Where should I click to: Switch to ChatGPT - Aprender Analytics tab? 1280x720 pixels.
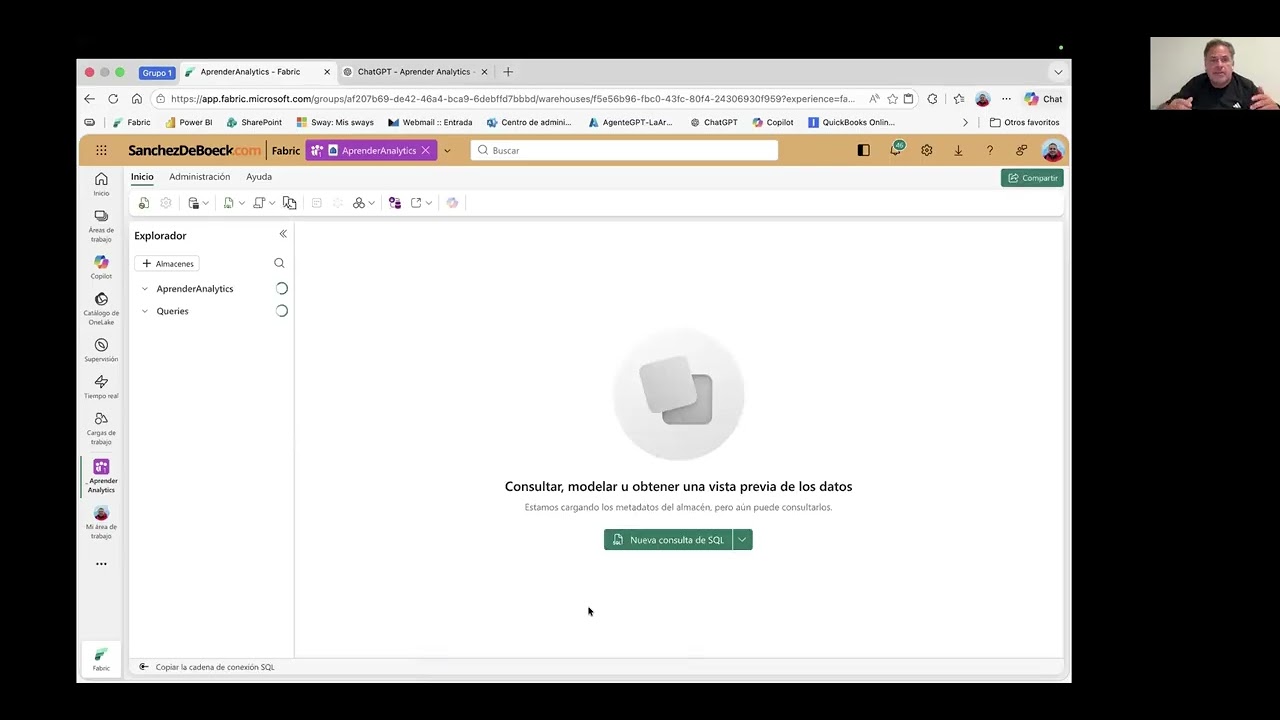(x=415, y=72)
